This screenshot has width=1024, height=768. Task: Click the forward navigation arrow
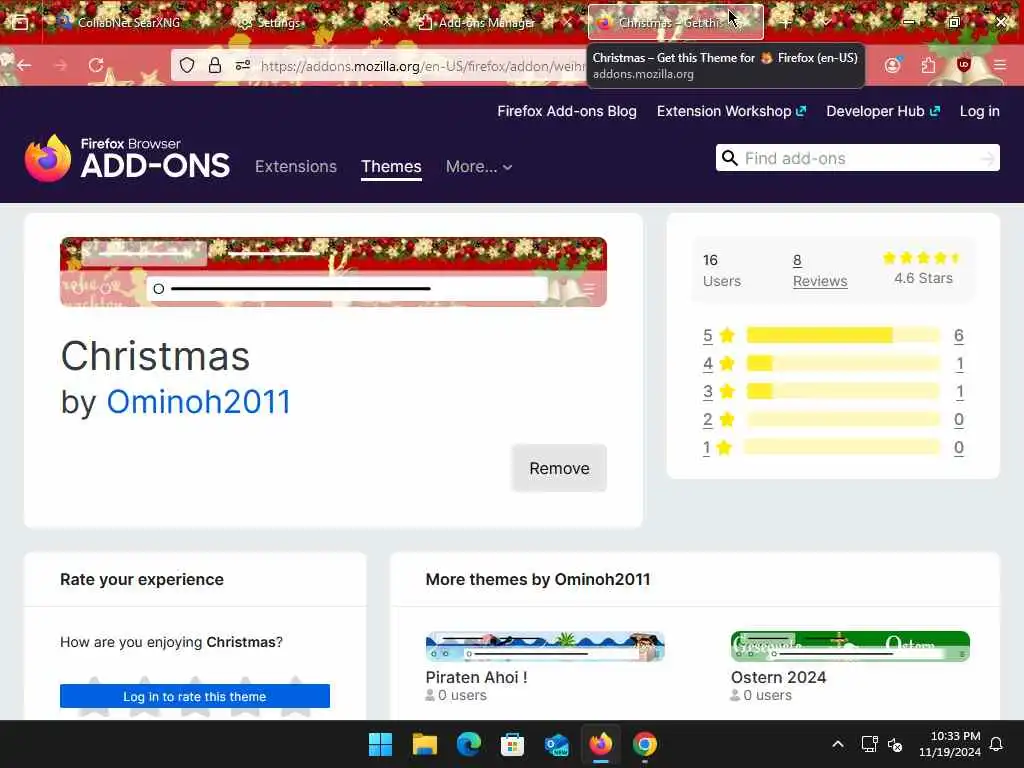[60, 65]
